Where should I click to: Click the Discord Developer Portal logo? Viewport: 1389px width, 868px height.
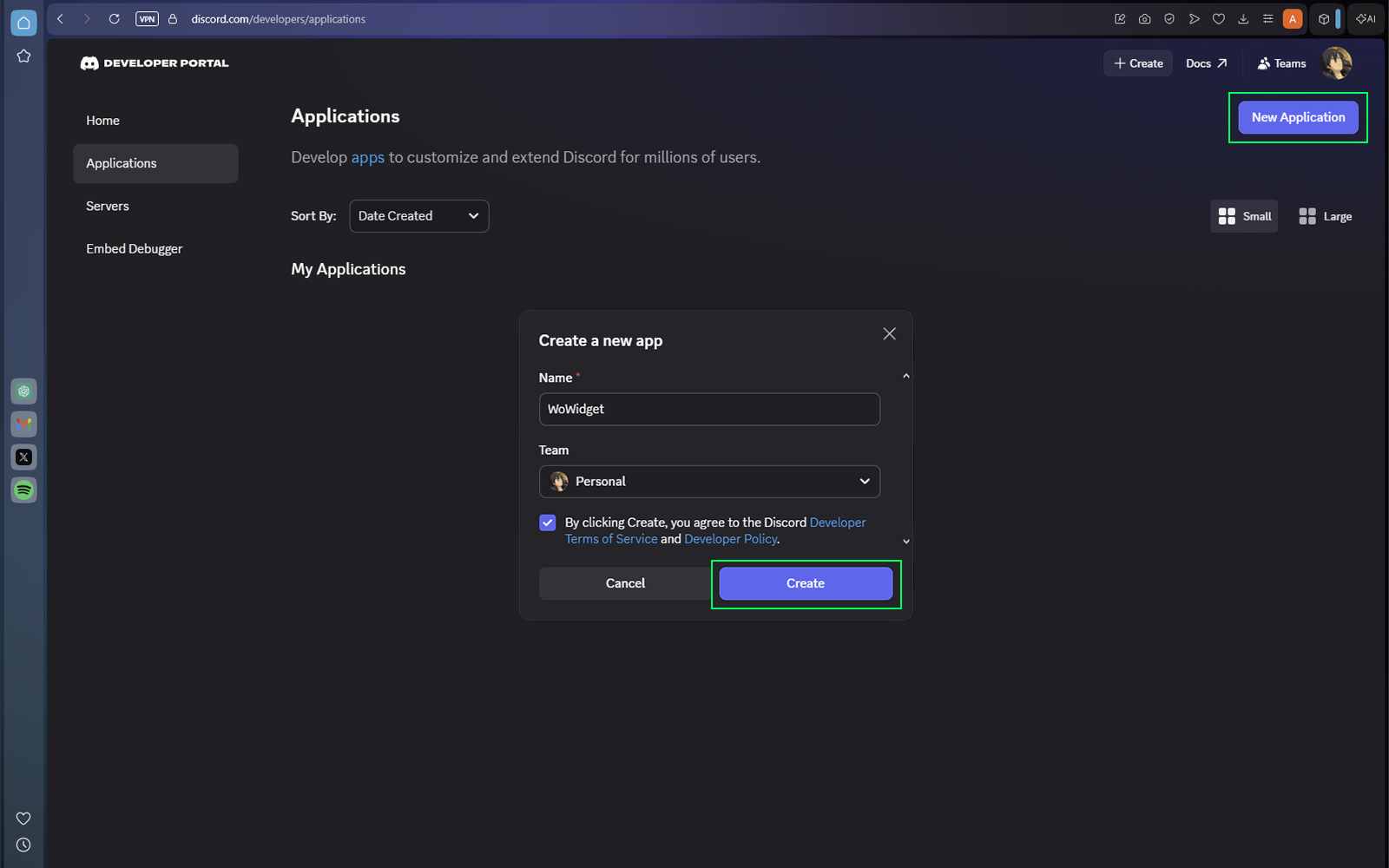click(155, 63)
